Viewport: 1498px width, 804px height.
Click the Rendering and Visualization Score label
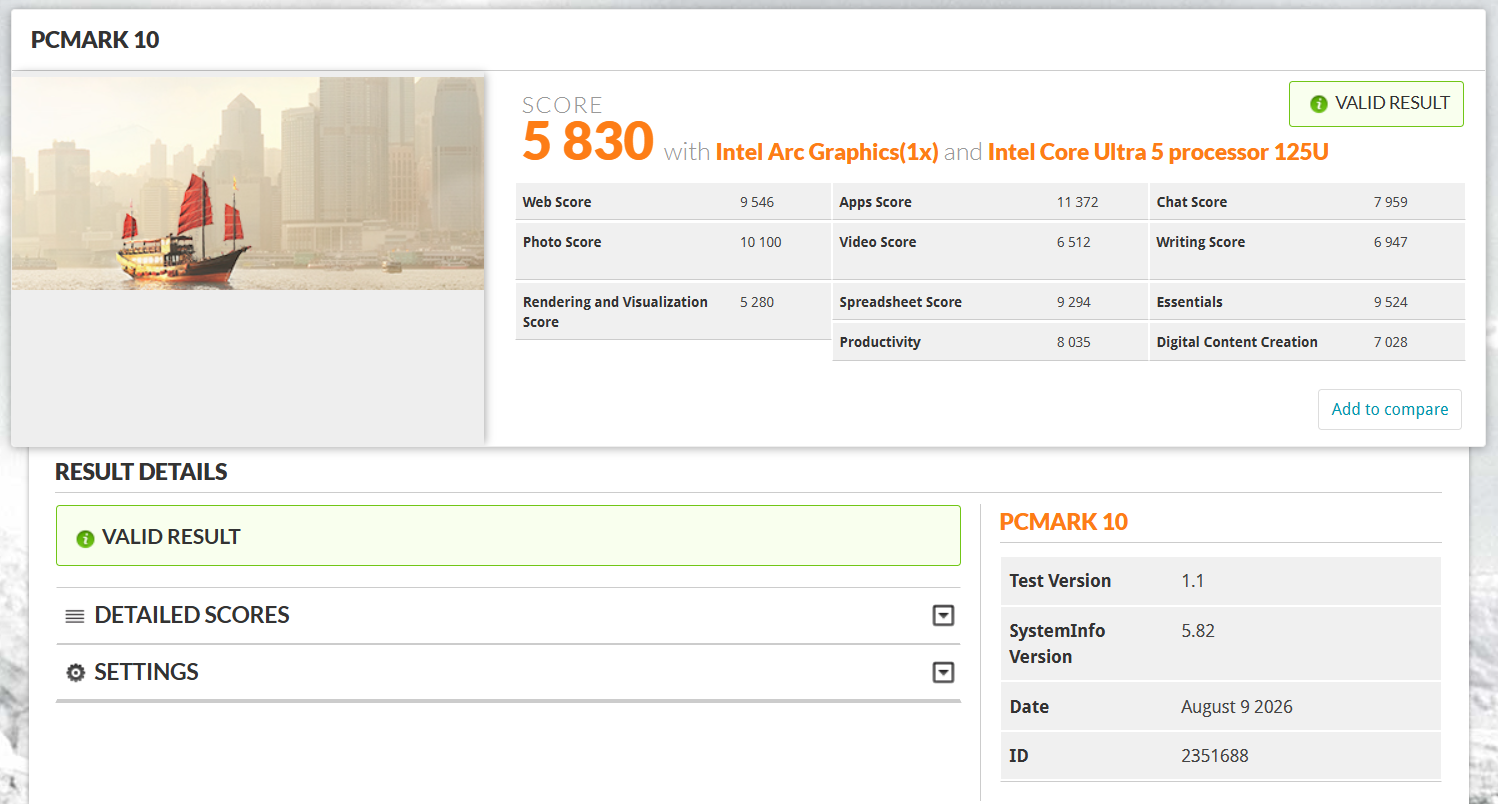point(615,312)
